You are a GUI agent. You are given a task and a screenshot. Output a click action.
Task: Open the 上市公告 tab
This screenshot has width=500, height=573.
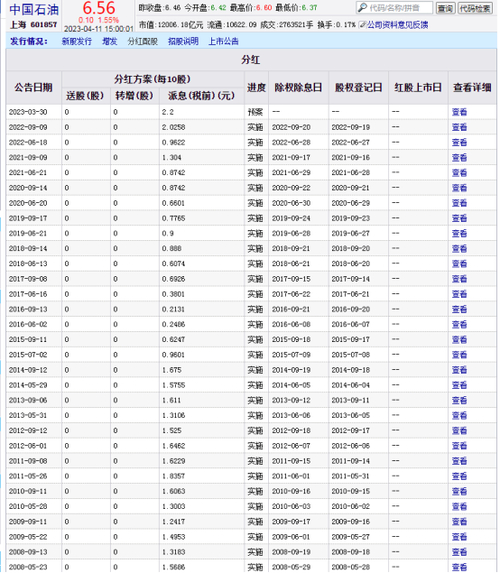coord(223,41)
